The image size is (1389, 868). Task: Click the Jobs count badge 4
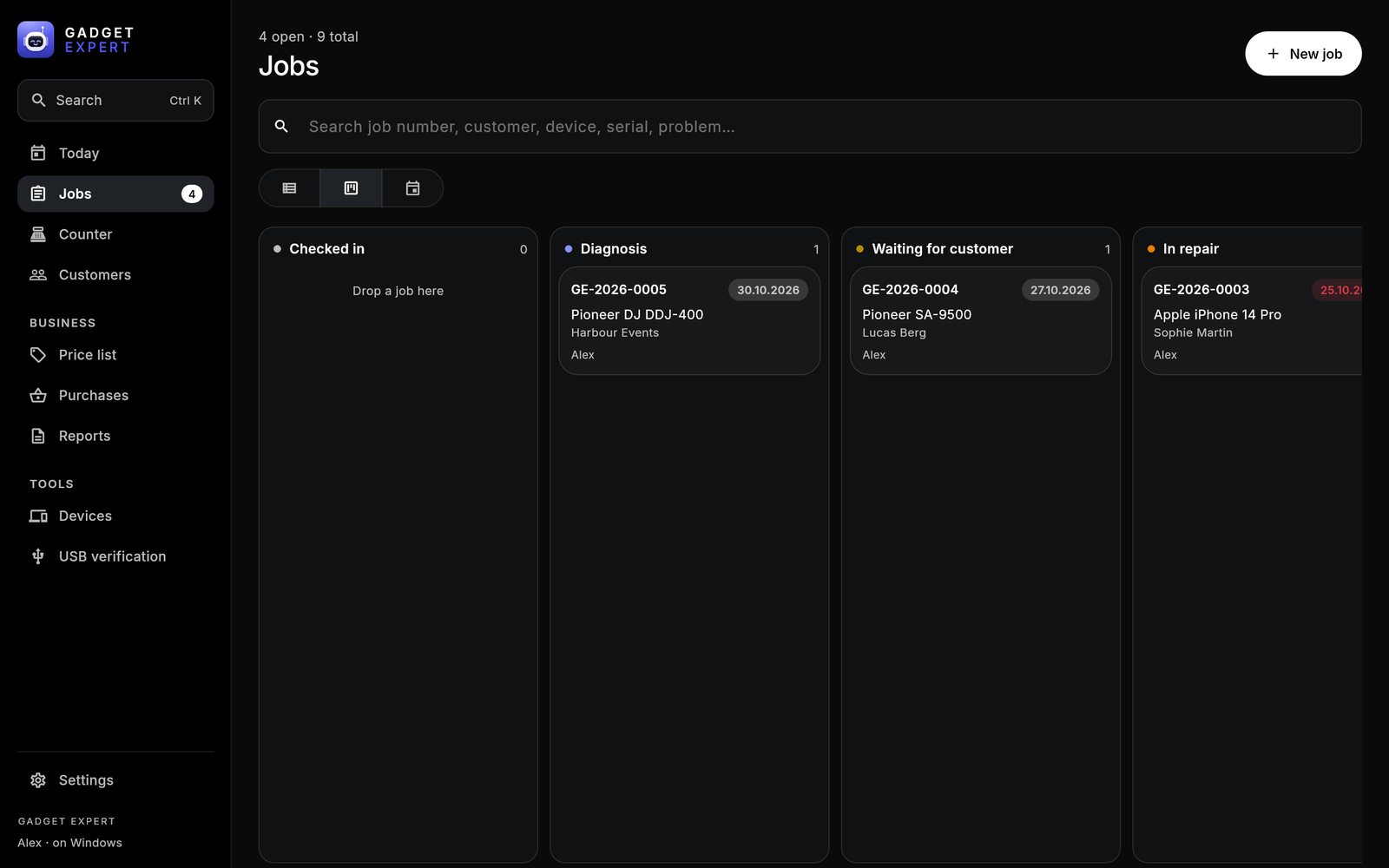pos(192,194)
